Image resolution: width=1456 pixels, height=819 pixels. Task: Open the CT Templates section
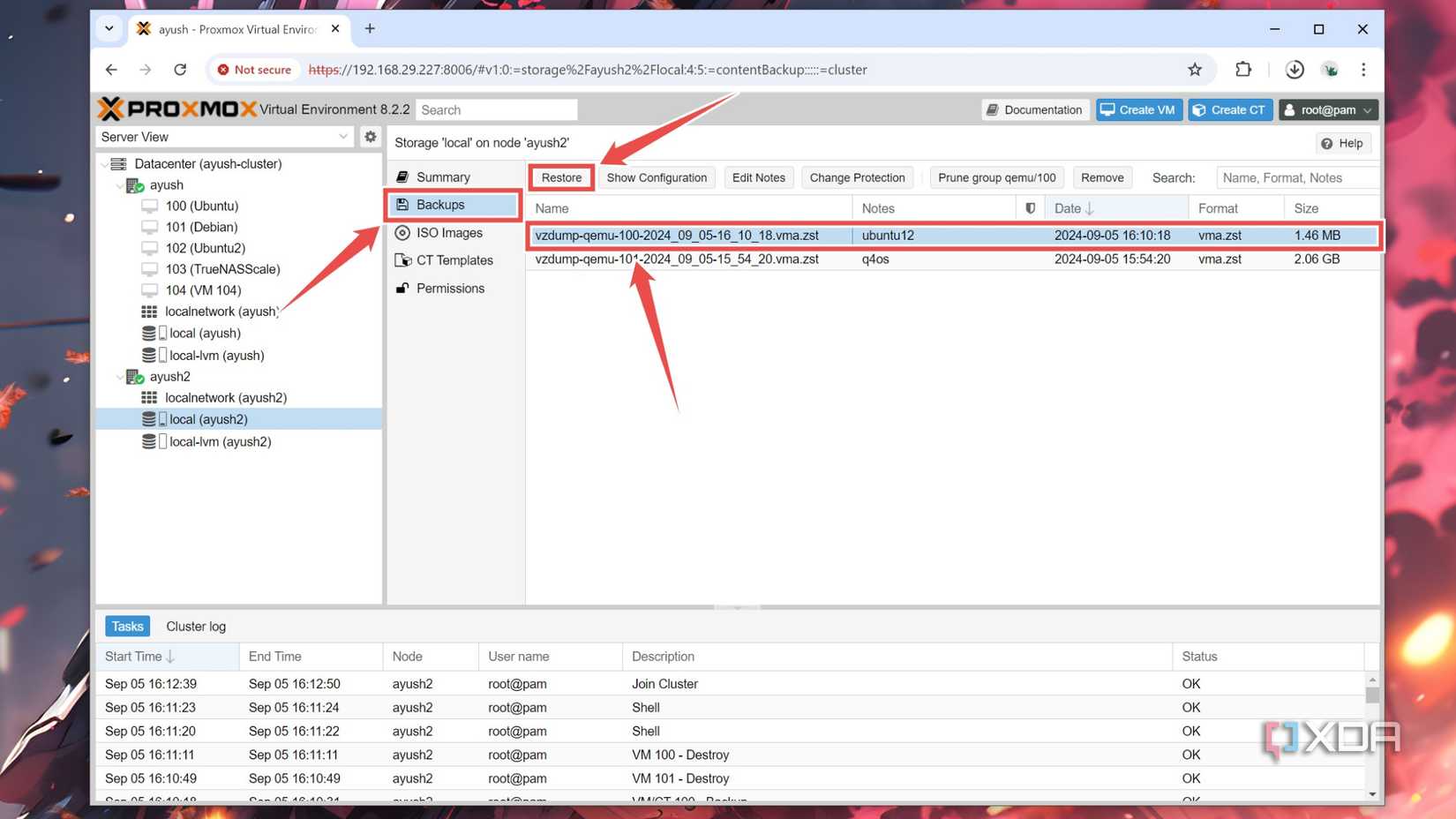[454, 260]
